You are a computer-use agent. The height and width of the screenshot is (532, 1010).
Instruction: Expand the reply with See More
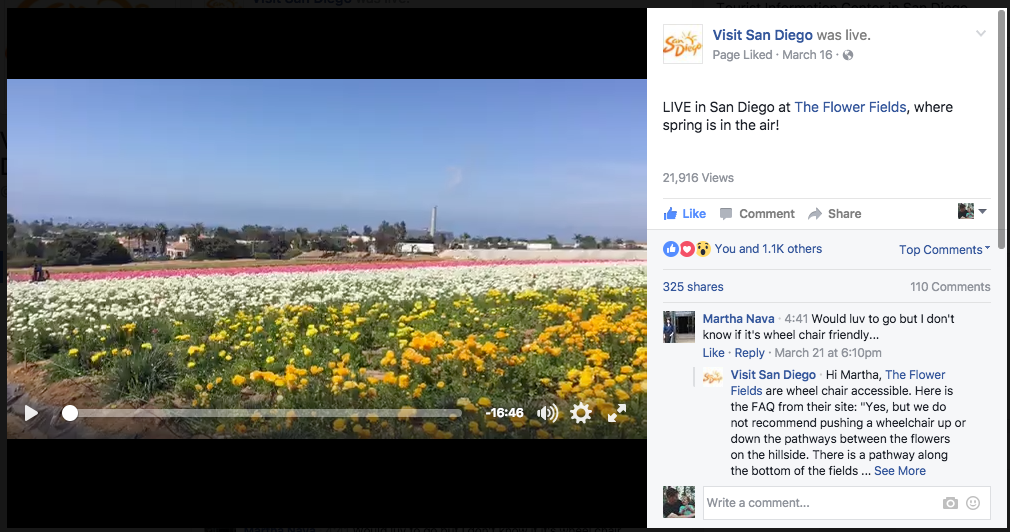pyautogui.click(x=900, y=471)
